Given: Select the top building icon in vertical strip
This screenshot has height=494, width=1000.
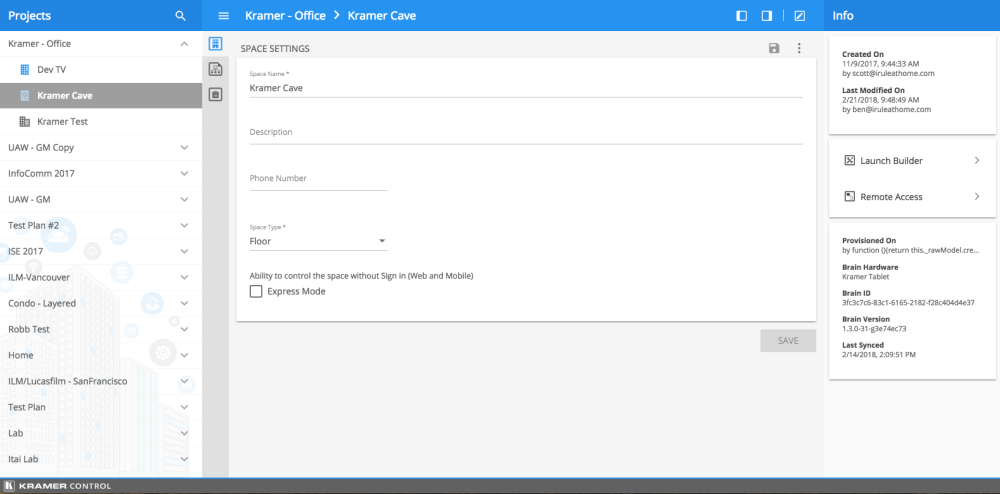Looking at the screenshot, I should tap(216, 43).
